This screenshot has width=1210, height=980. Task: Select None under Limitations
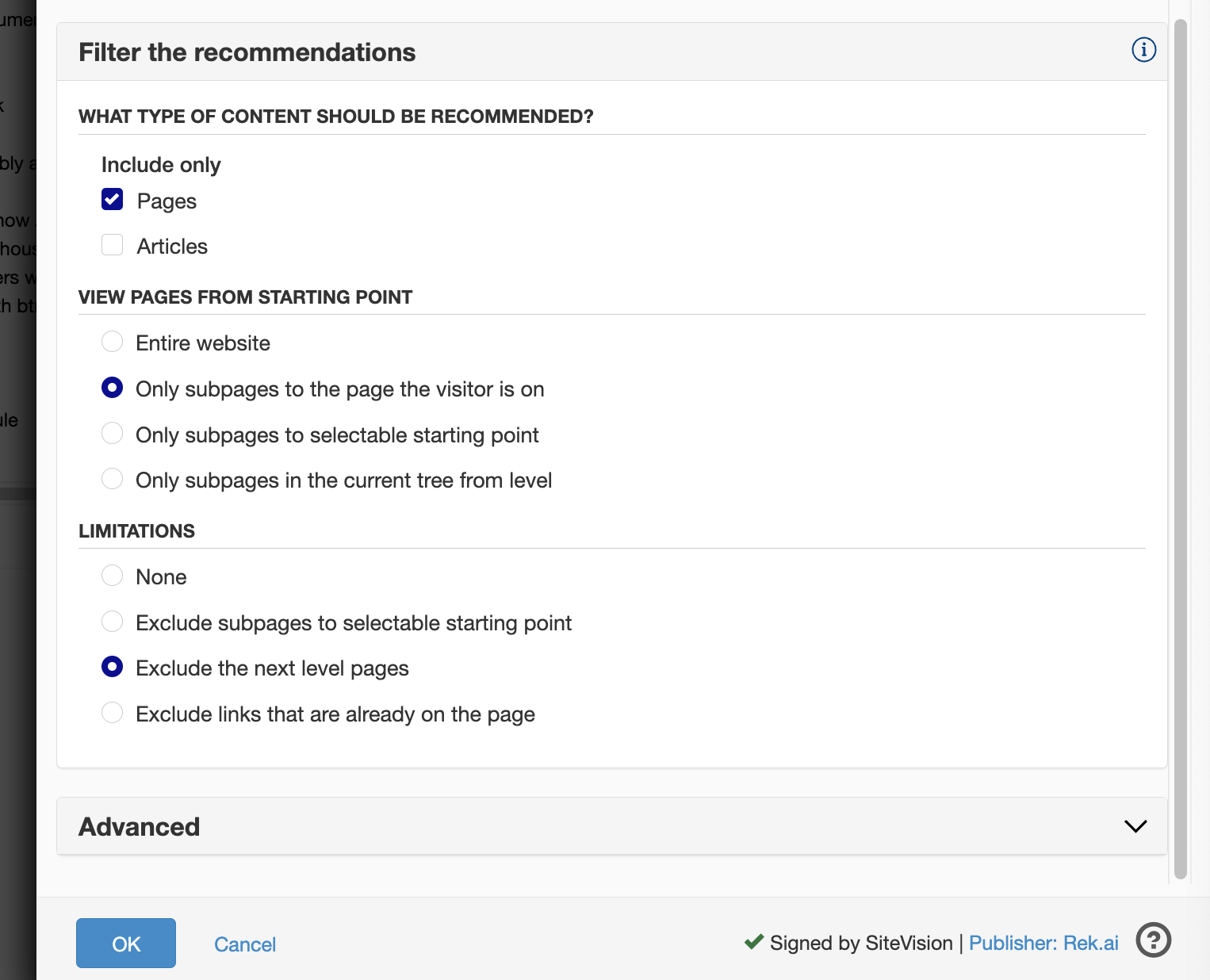tap(113, 576)
